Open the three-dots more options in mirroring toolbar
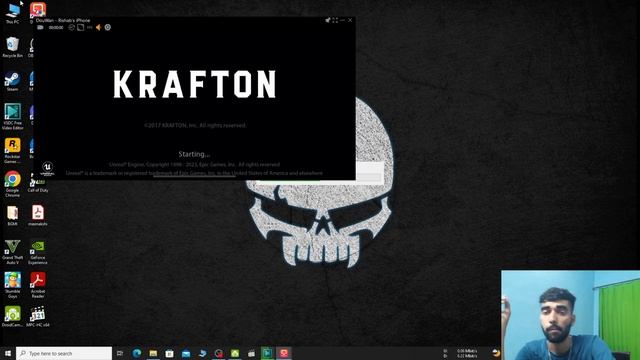Viewport: 640px width, 360px height. (89, 27)
